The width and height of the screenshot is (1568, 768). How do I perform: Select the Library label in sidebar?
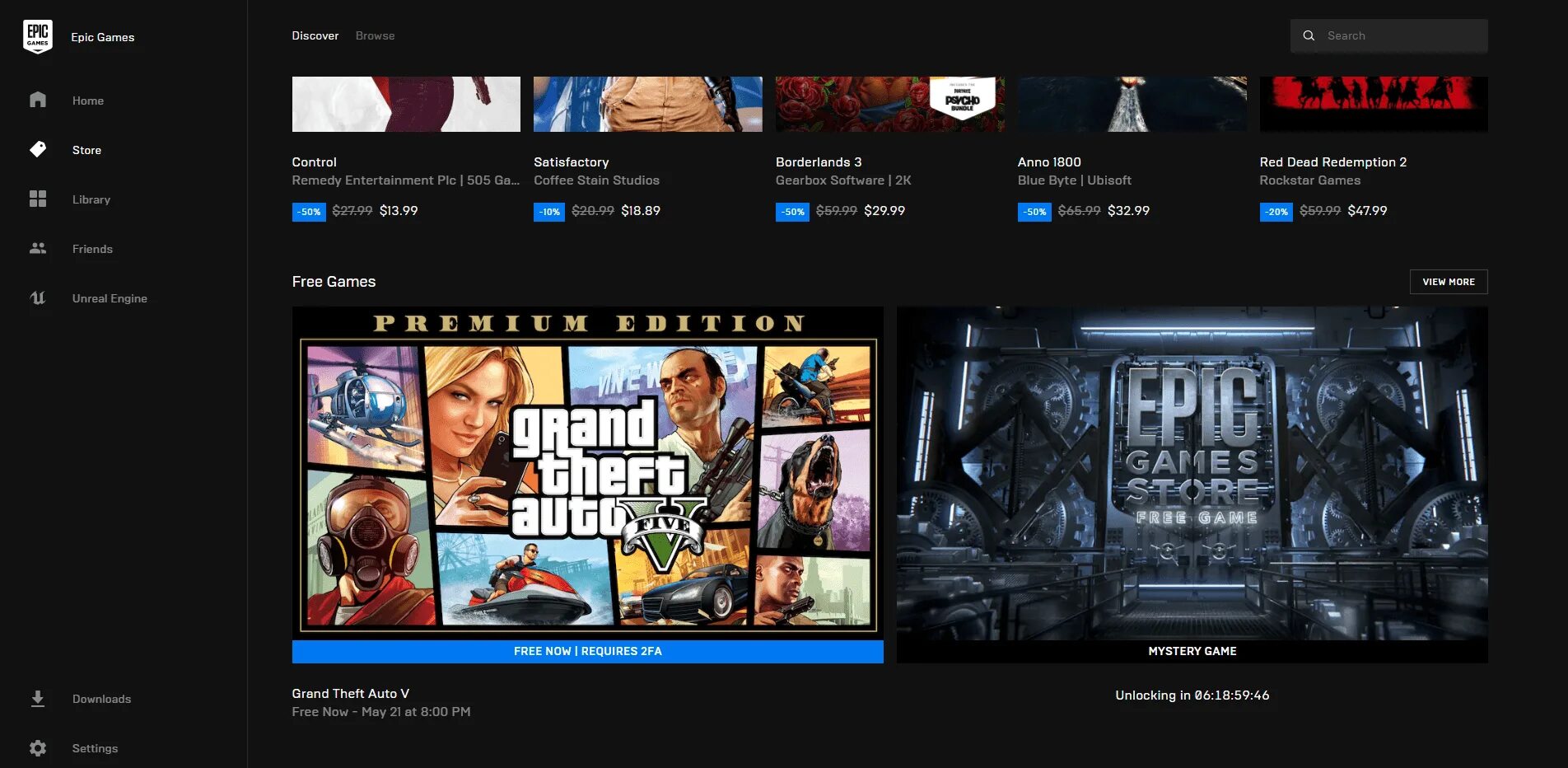91,199
